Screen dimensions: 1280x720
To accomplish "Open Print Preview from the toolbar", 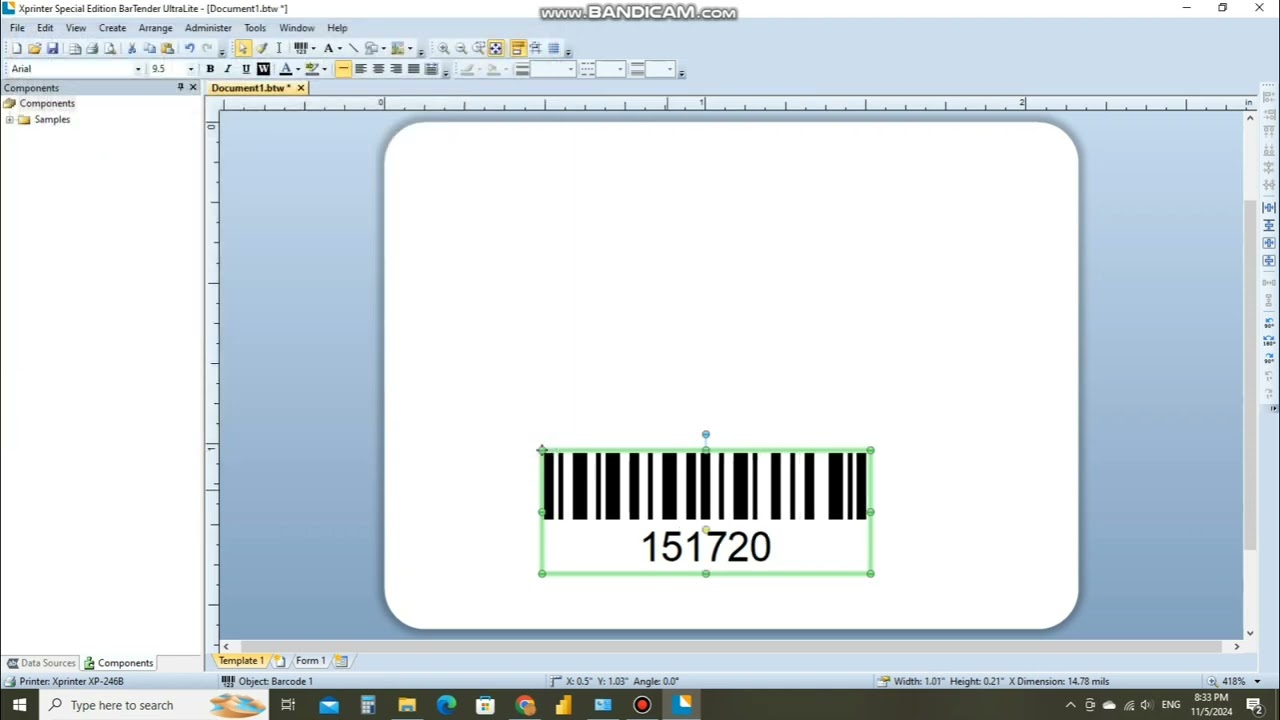I will 110,48.
